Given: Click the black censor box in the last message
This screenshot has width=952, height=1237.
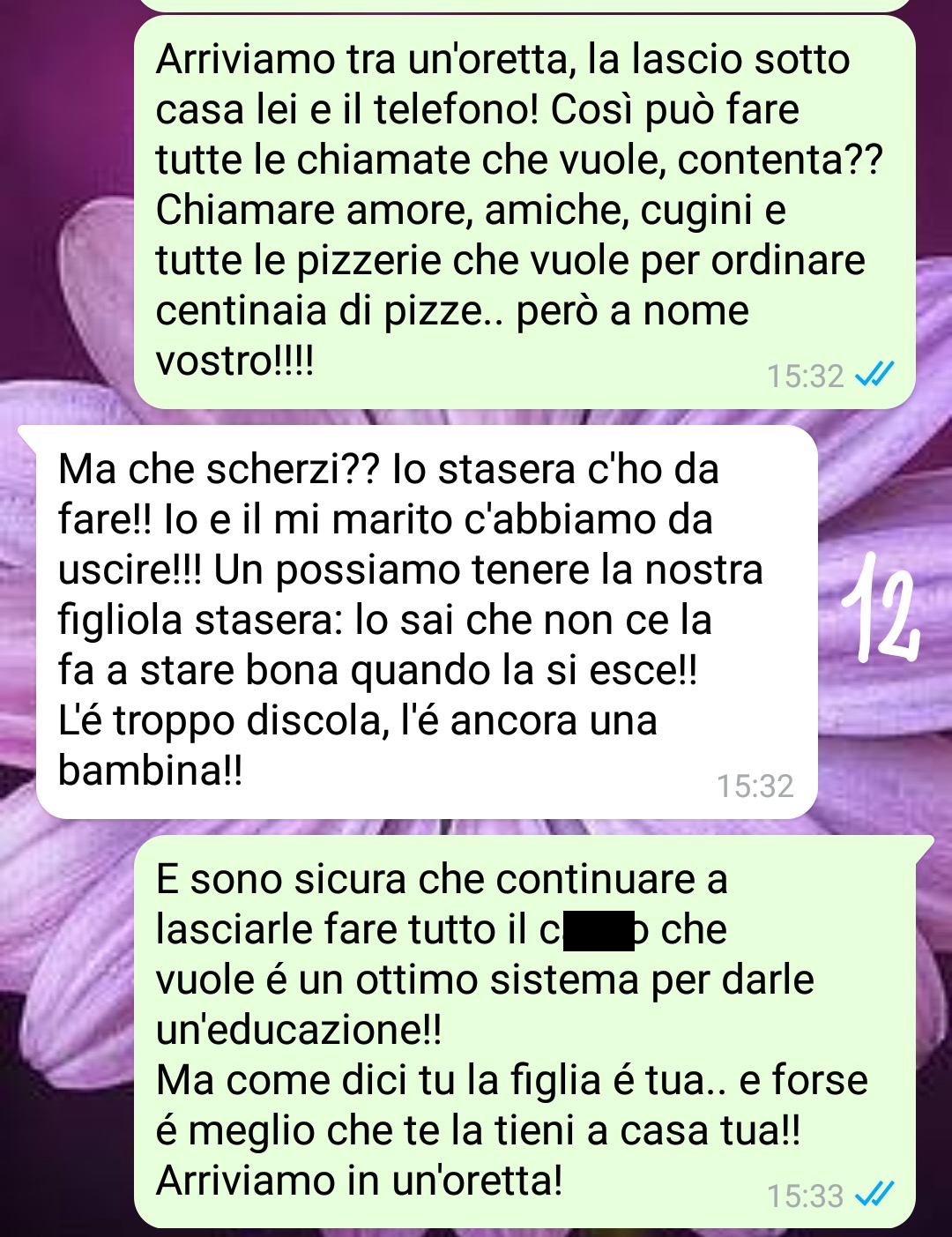Looking at the screenshot, I should pos(598,930).
